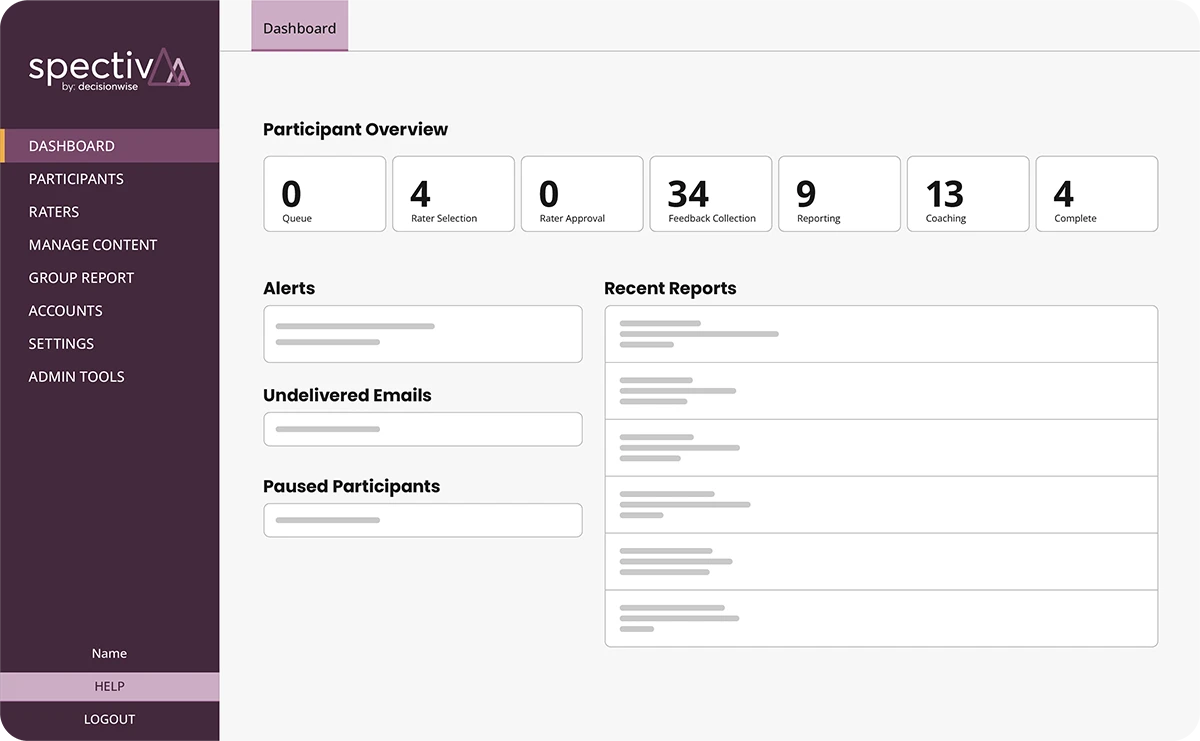
Task: Click the Alerts panel box
Action: 423,334
